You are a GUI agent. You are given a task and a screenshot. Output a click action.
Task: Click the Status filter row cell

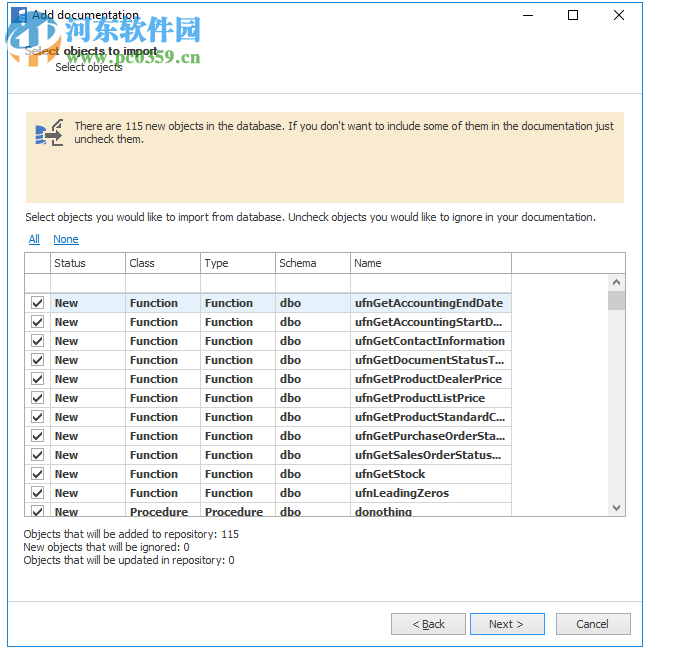pyautogui.click(x=88, y=283)
